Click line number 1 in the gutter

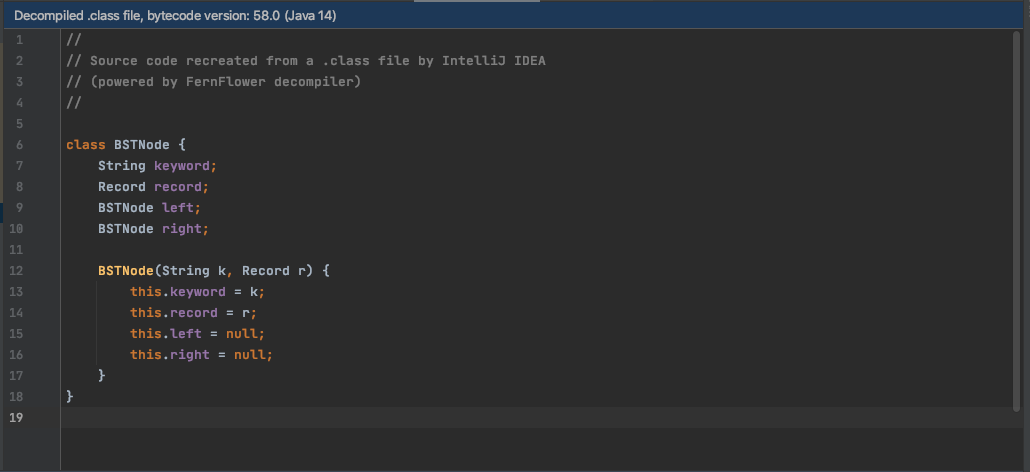(19, 39)
